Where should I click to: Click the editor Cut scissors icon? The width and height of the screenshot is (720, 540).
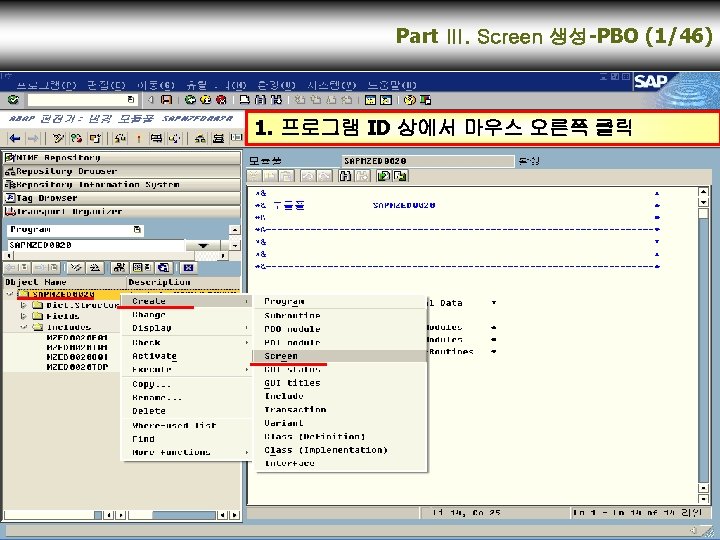click(254, 176)
